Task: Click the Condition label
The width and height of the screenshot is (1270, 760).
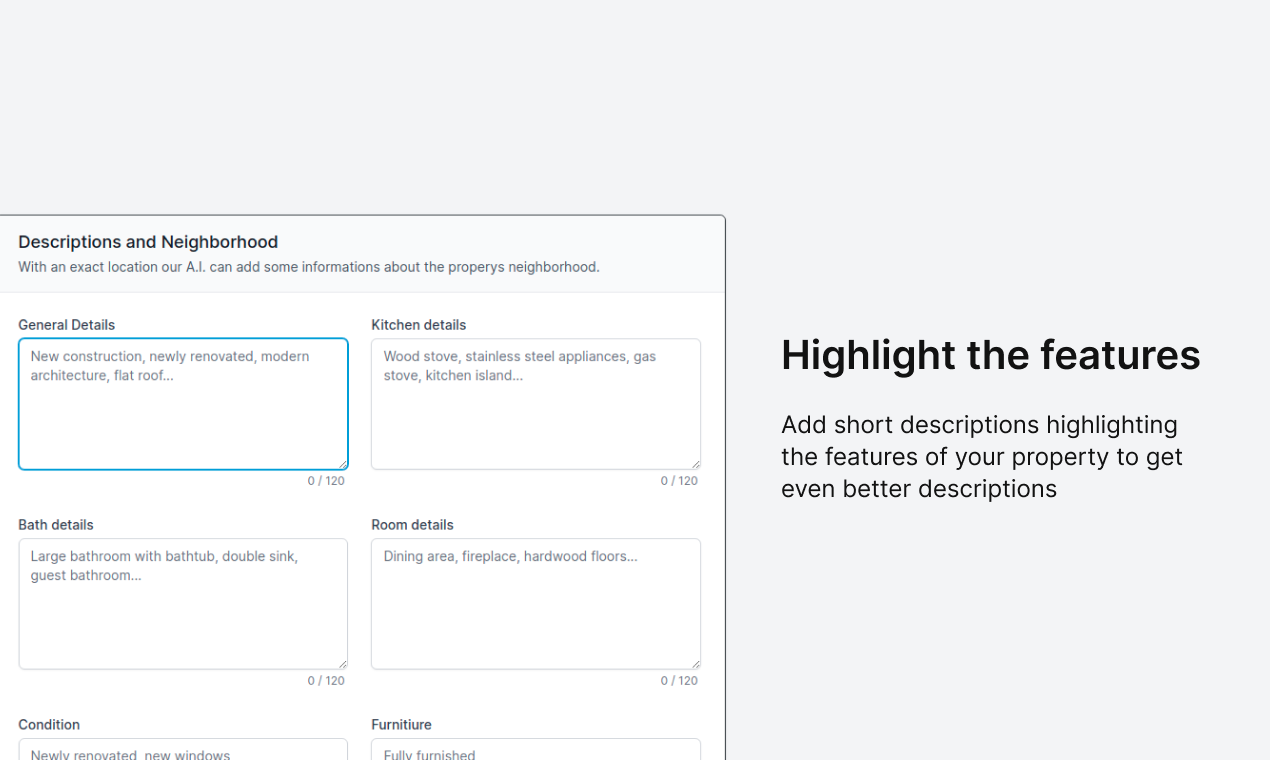Action: [x=49, y=725]
